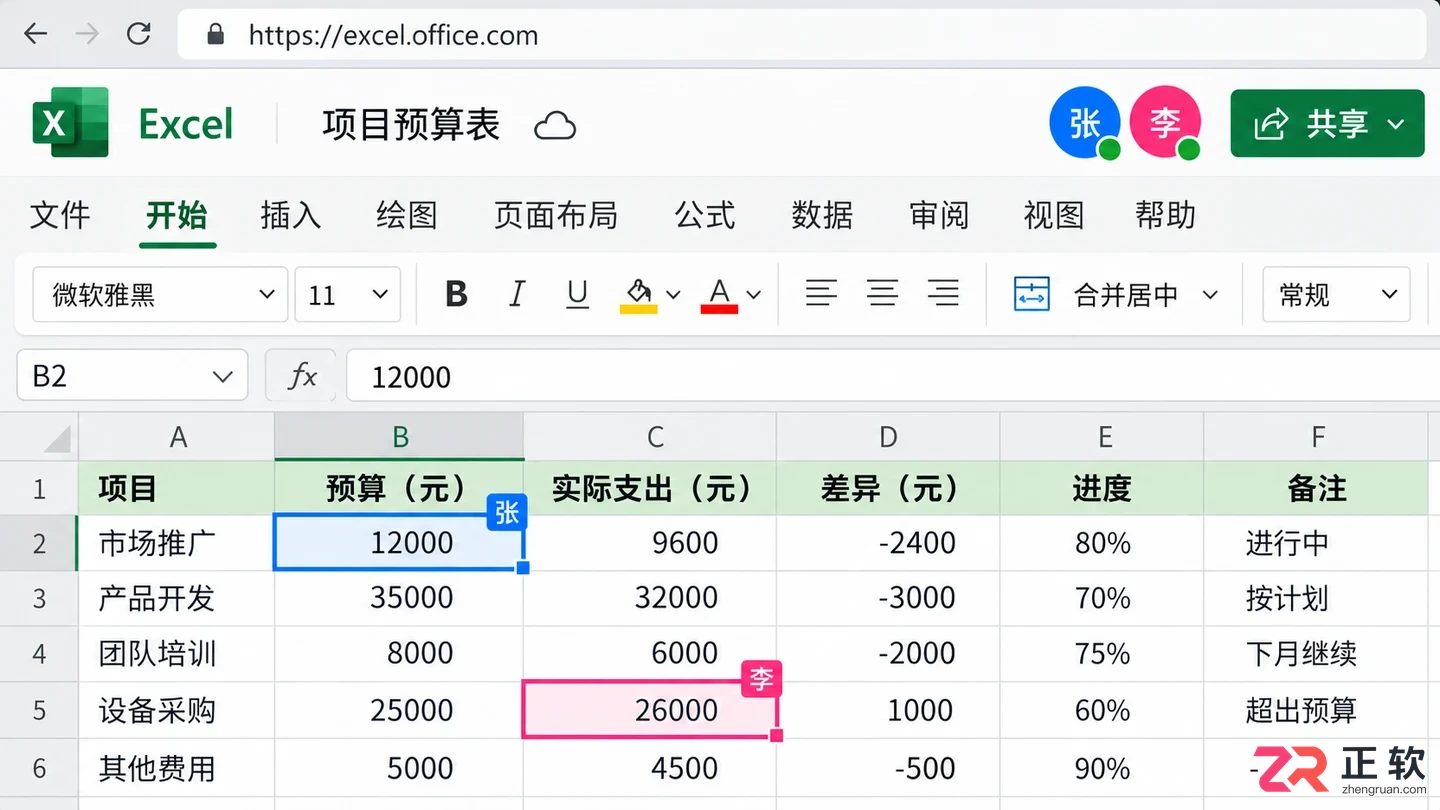This screenshot has width=1440, height=810.
Task: Click the blue 张 user avatar
Action: click(1085, 123)
